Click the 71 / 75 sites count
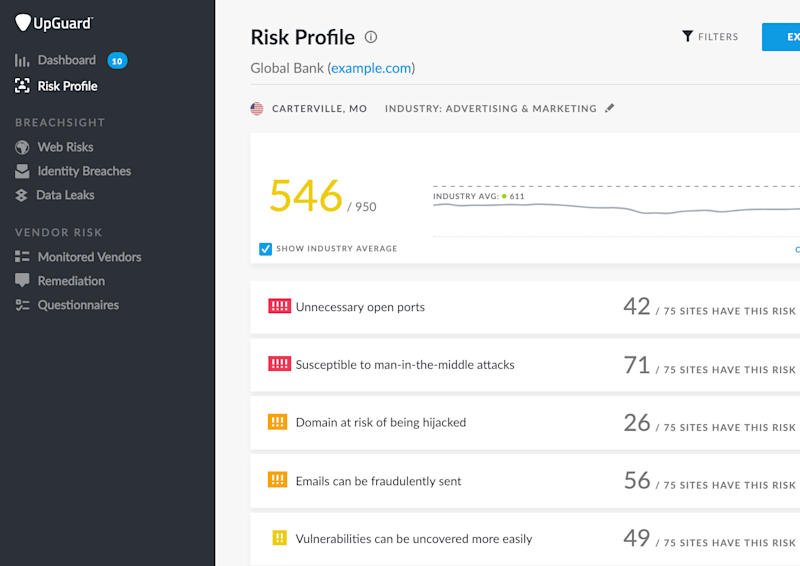This screenshot has width=800, height=566. (x=709, y=365)
